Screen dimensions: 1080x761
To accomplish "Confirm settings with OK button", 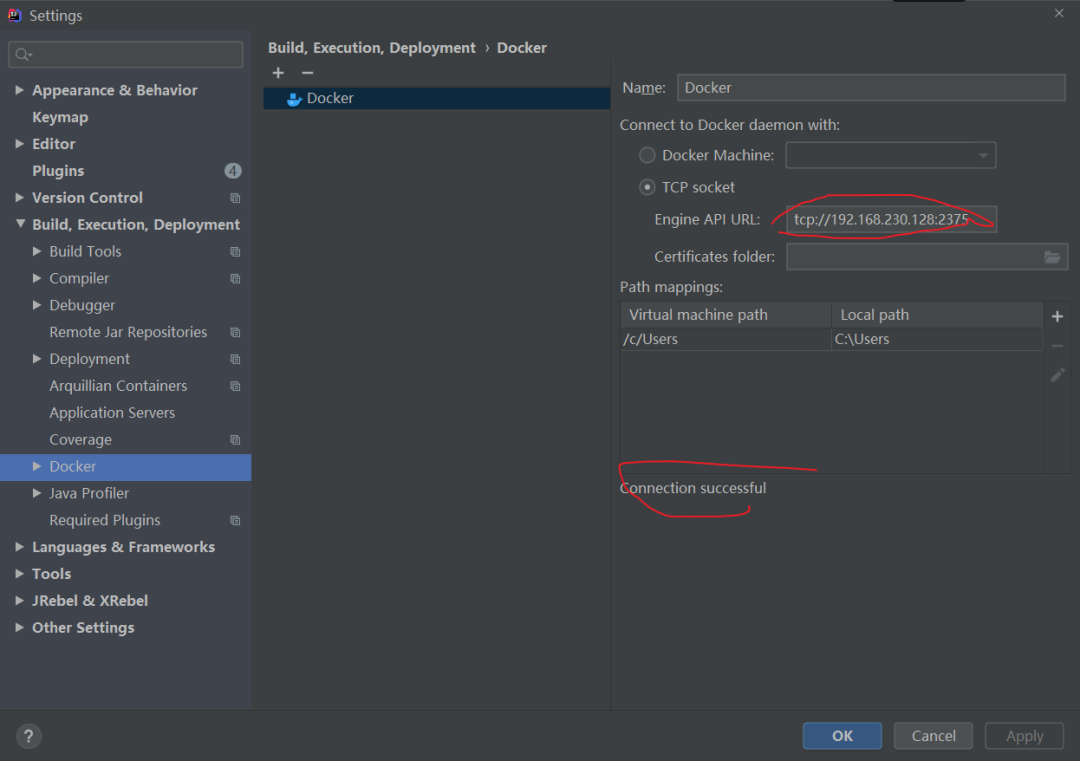I will click(842, 736).
